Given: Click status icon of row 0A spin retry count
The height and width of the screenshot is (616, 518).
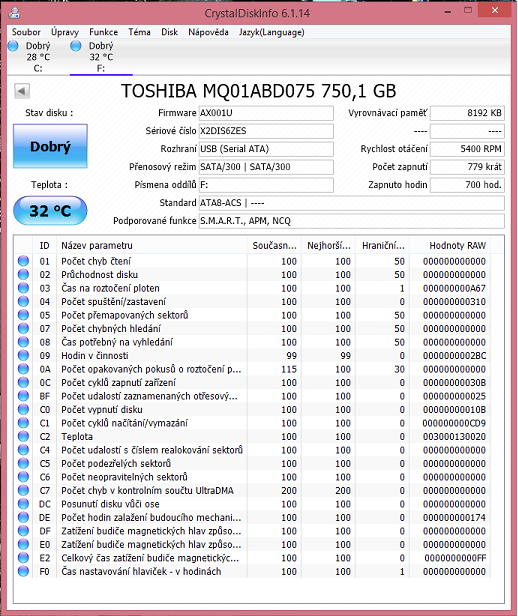Looking at the screenshot, I should [24, 369].
